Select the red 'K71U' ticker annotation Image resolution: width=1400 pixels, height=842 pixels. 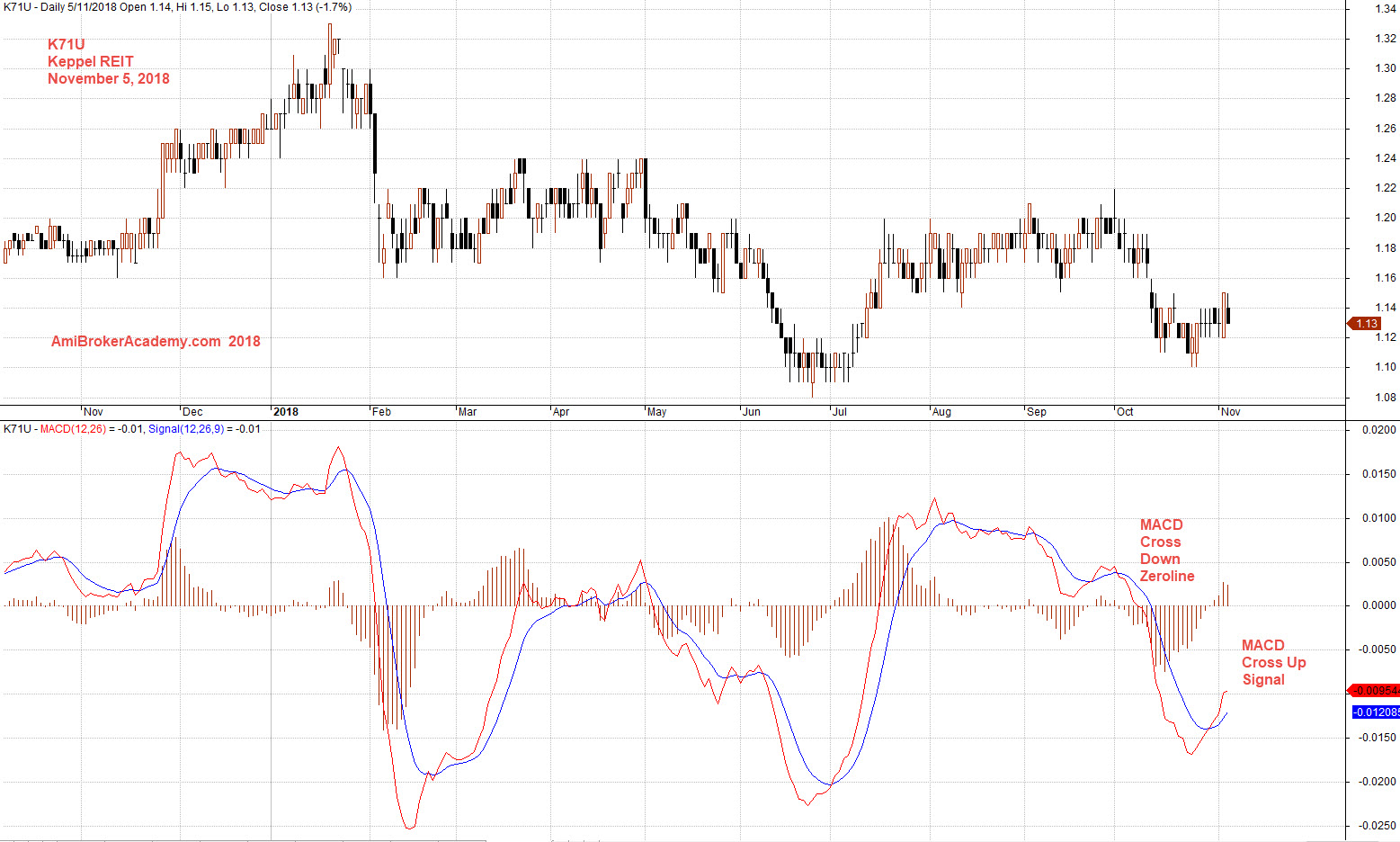67,44
